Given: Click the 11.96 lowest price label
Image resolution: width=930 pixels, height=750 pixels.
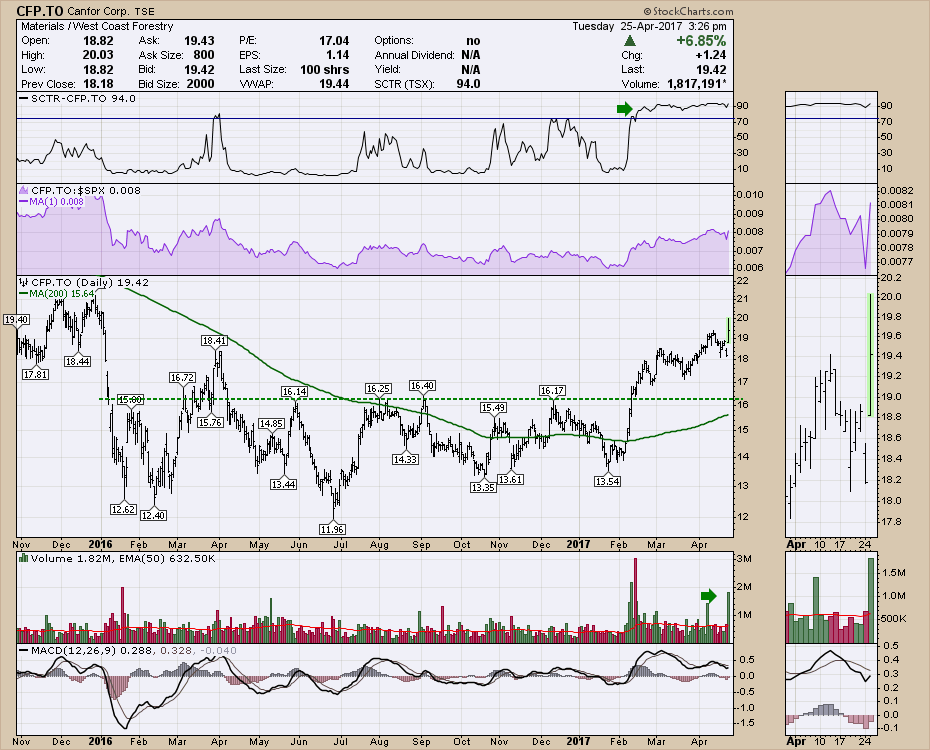Looking at the screenshot, I should [x=332, y=529].
